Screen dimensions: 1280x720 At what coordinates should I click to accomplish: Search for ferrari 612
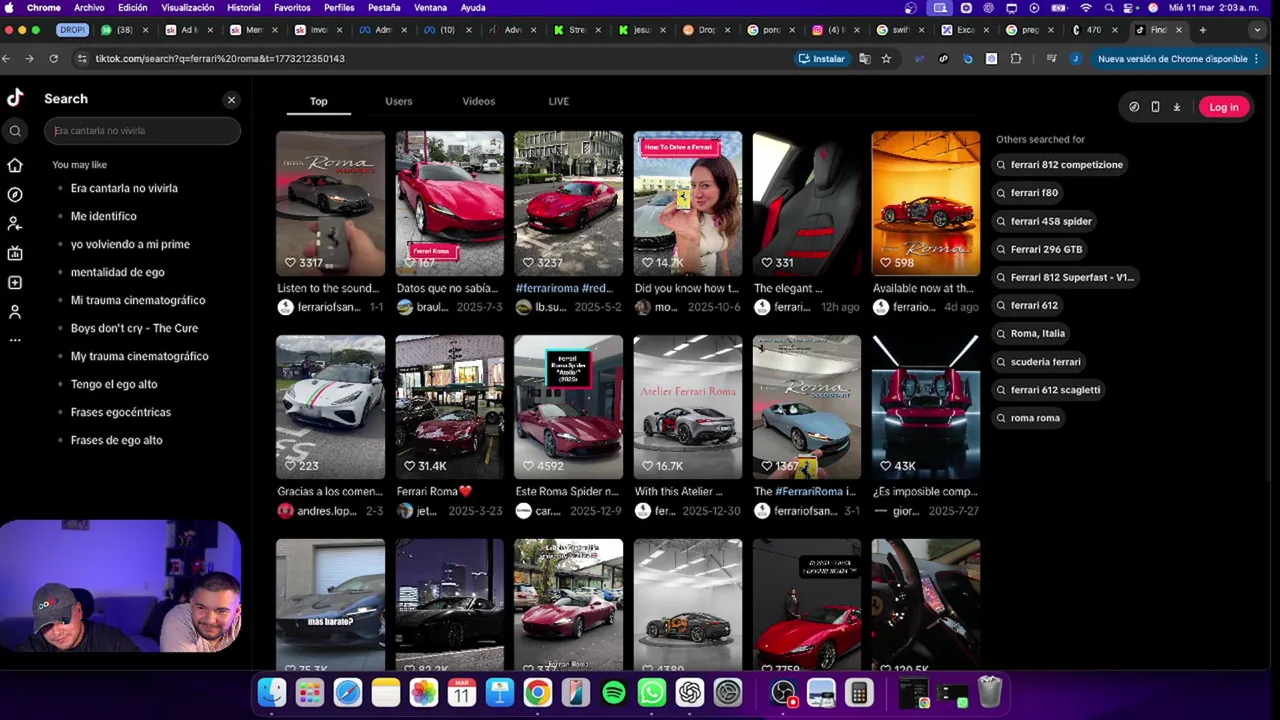[1027, 305]
